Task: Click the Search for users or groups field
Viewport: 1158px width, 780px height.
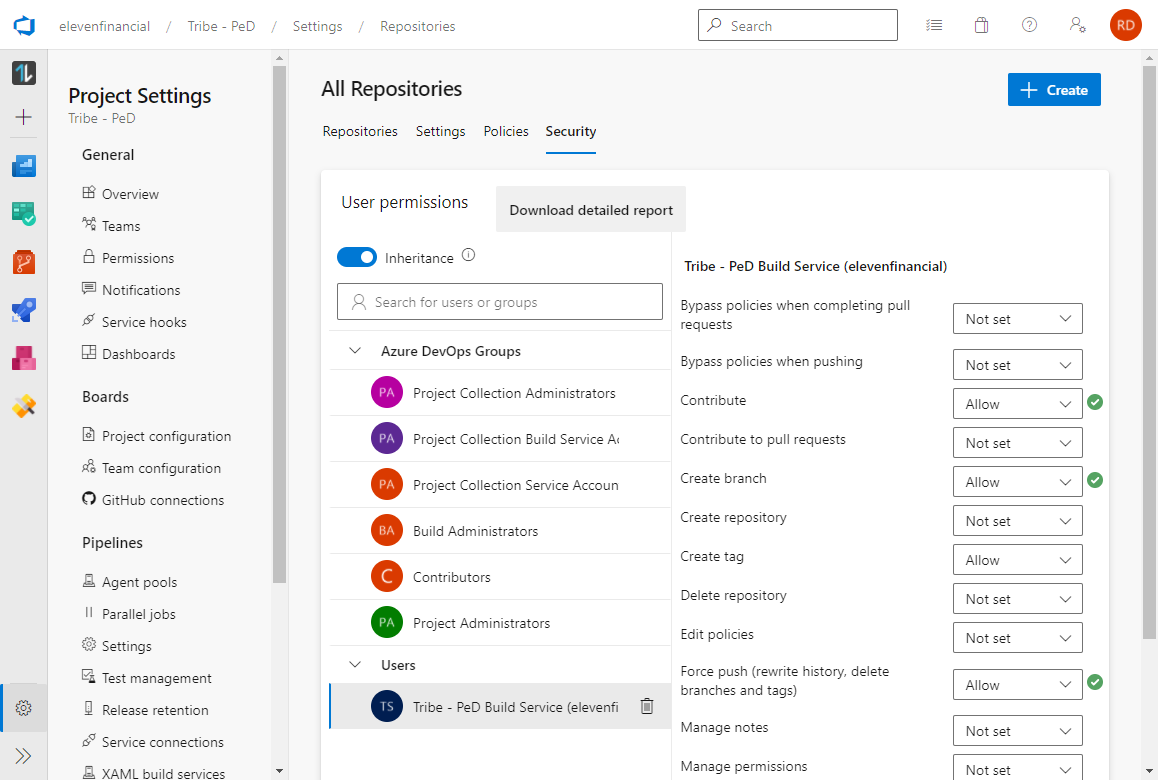Action: pos(500,301)
